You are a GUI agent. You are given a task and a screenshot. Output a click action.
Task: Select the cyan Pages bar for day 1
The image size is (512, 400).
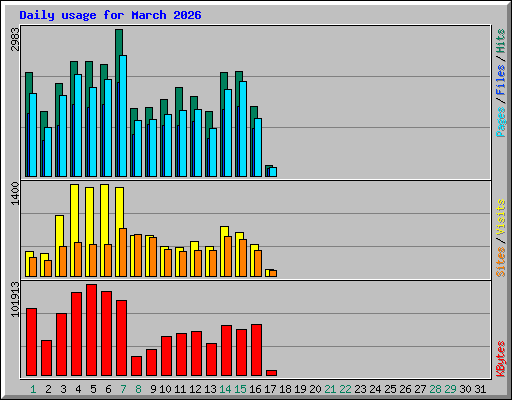pos(33,135)
